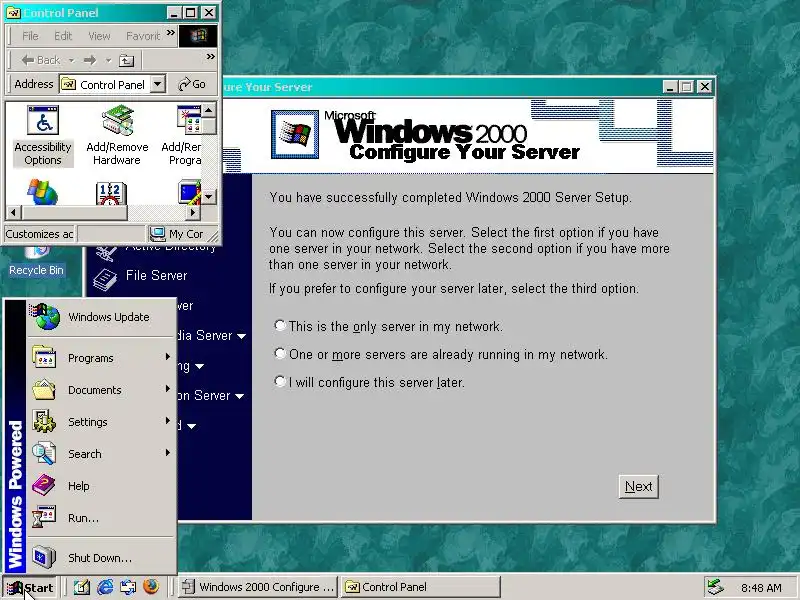800x600 pixels.
Task: Click the Run icon in Start menu
Action: 44,517
